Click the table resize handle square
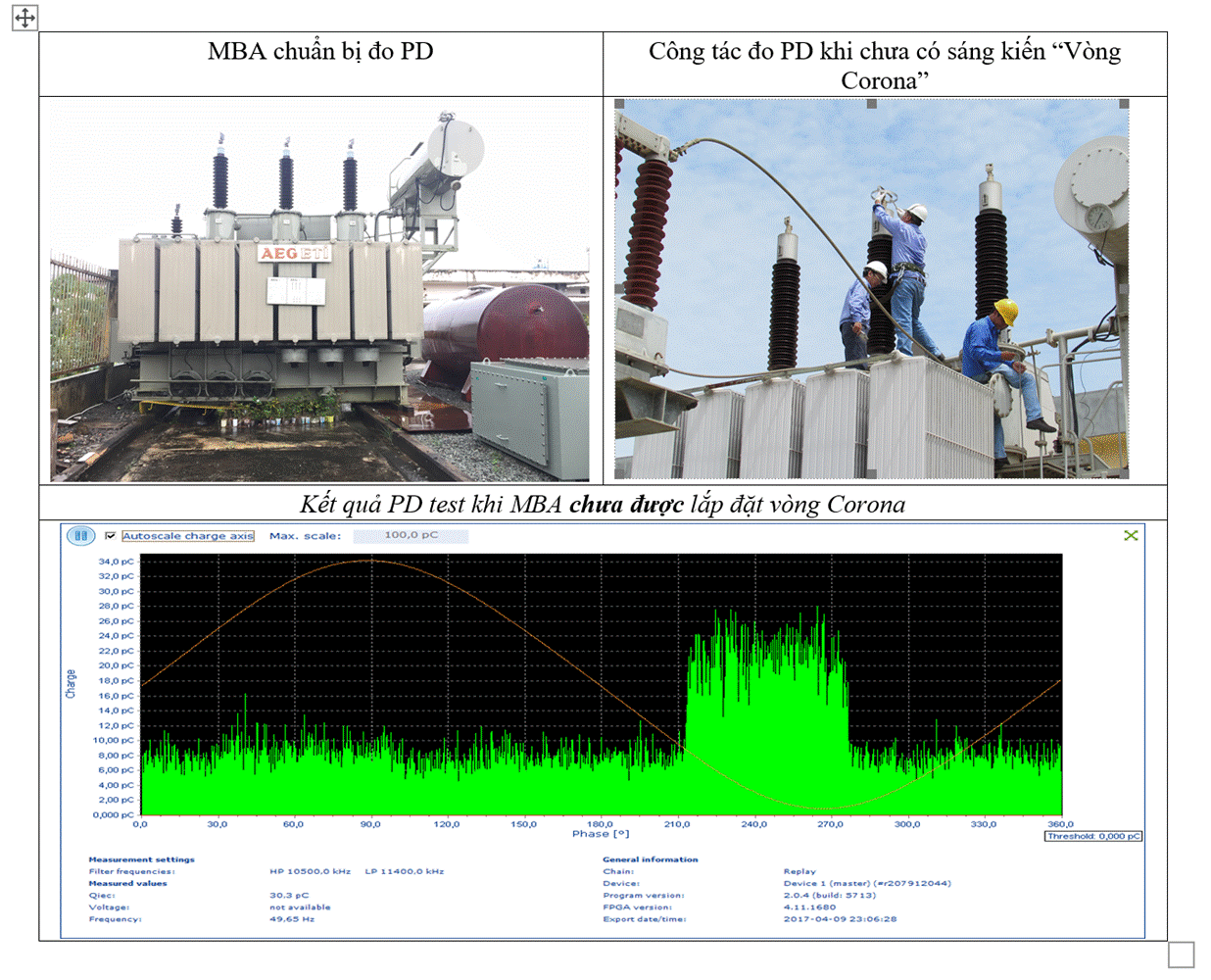This screenshot has width=1211, height=980. tap(1181, 955)
